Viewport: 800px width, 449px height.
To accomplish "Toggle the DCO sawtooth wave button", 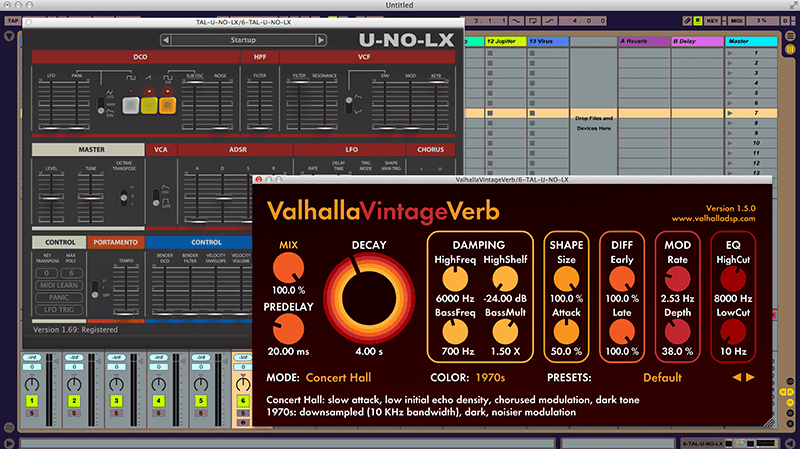I will (149, 105).
